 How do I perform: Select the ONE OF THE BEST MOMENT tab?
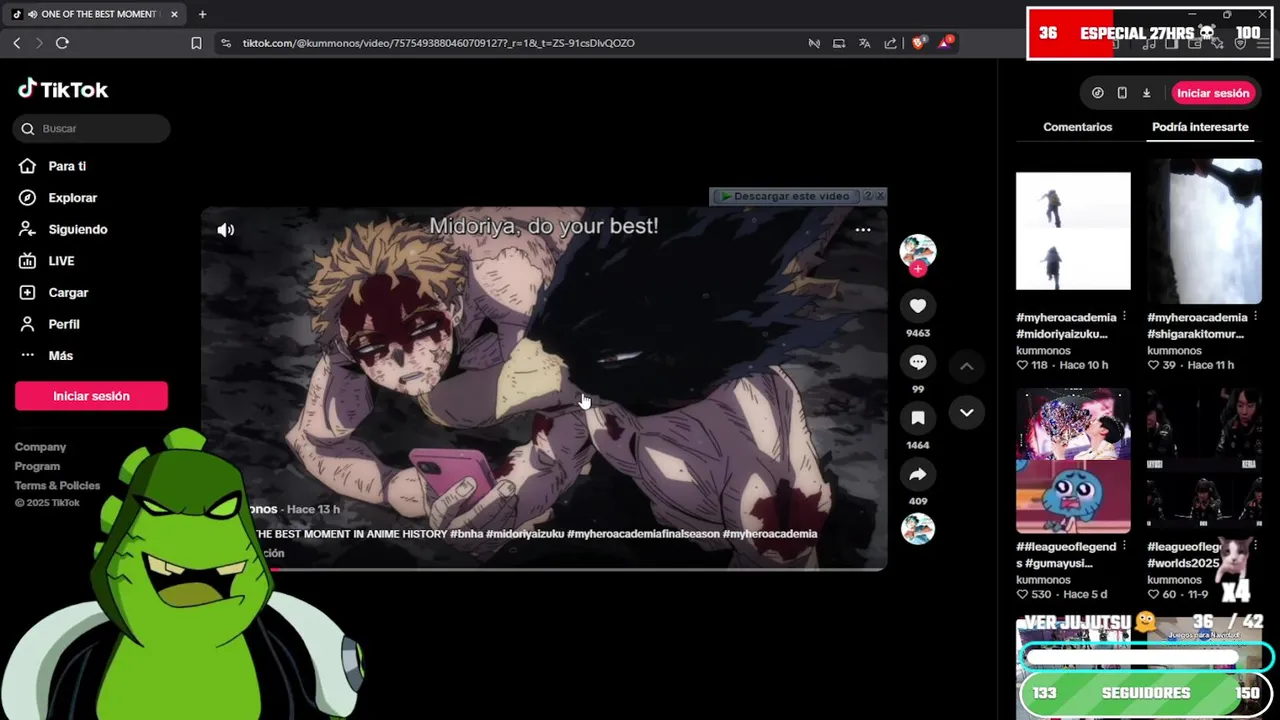tap(95, 14)
